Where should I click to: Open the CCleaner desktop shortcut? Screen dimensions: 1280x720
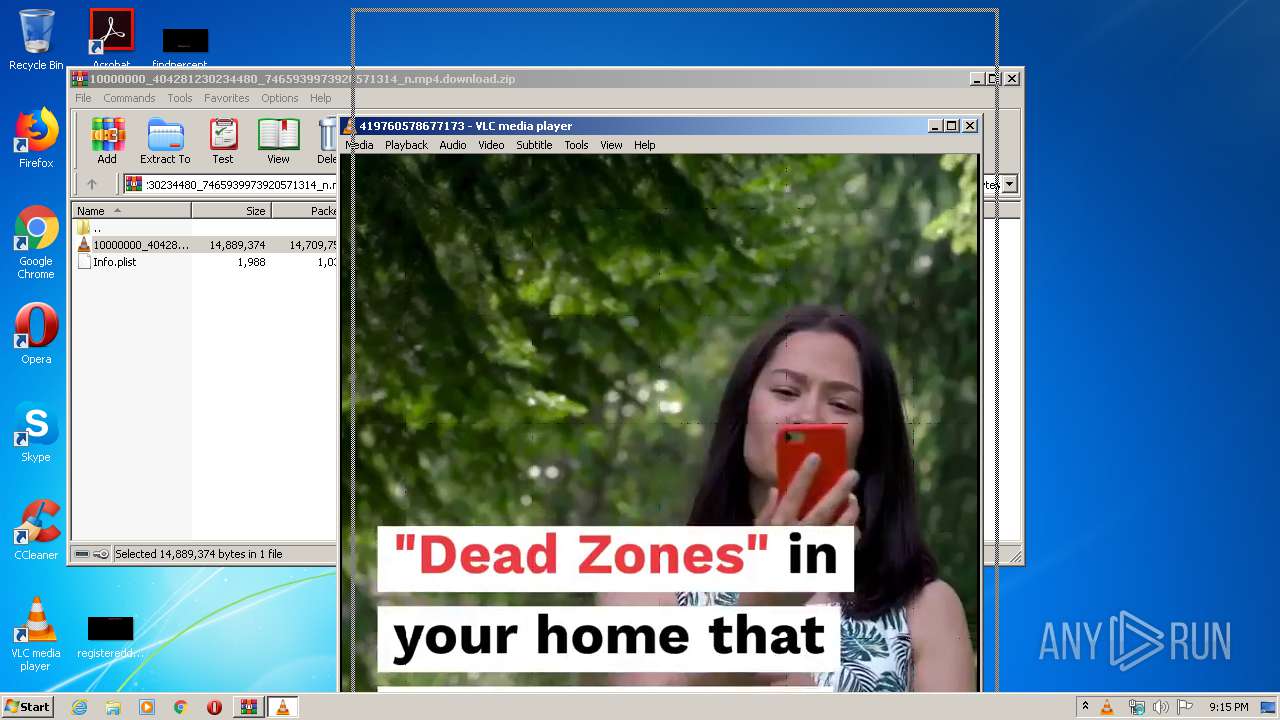tap(36, 530)
